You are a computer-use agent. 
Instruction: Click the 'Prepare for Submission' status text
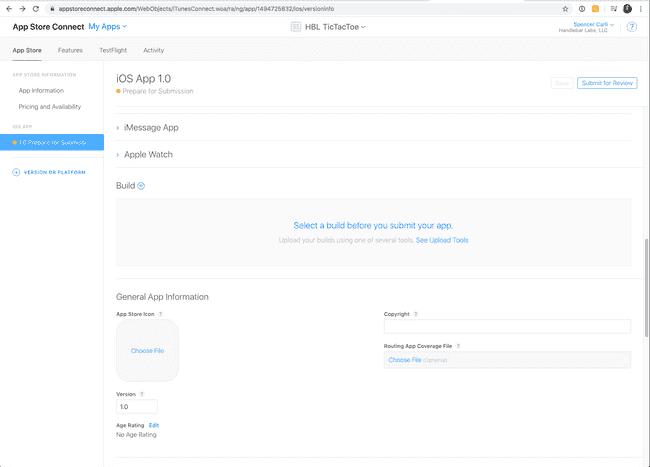[x=158, y=91]
